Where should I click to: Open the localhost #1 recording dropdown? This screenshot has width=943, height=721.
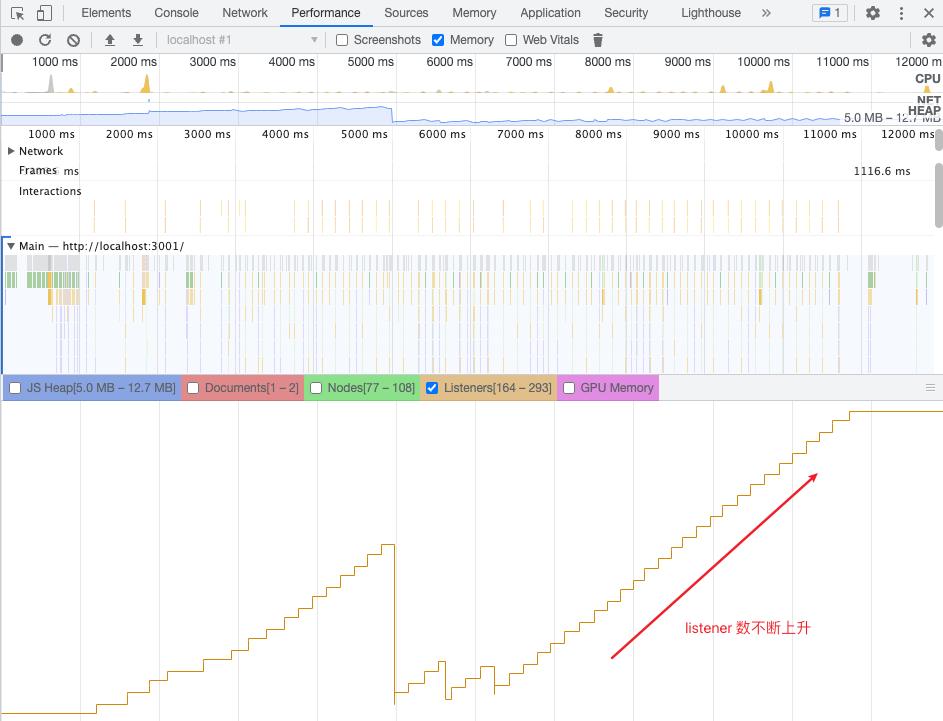tap(240, 40)
